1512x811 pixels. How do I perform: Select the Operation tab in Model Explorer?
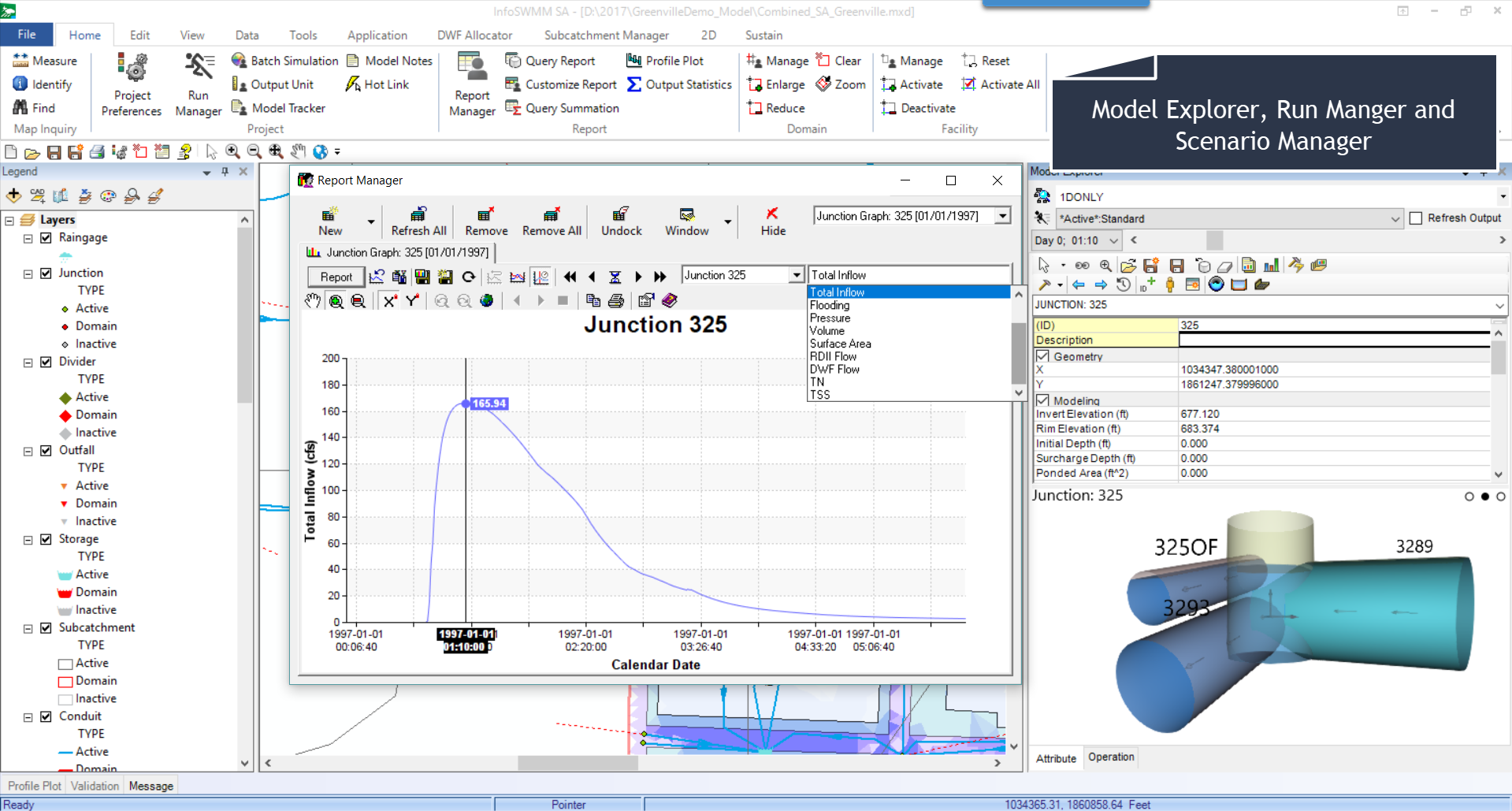click(x=1111, y=757)
